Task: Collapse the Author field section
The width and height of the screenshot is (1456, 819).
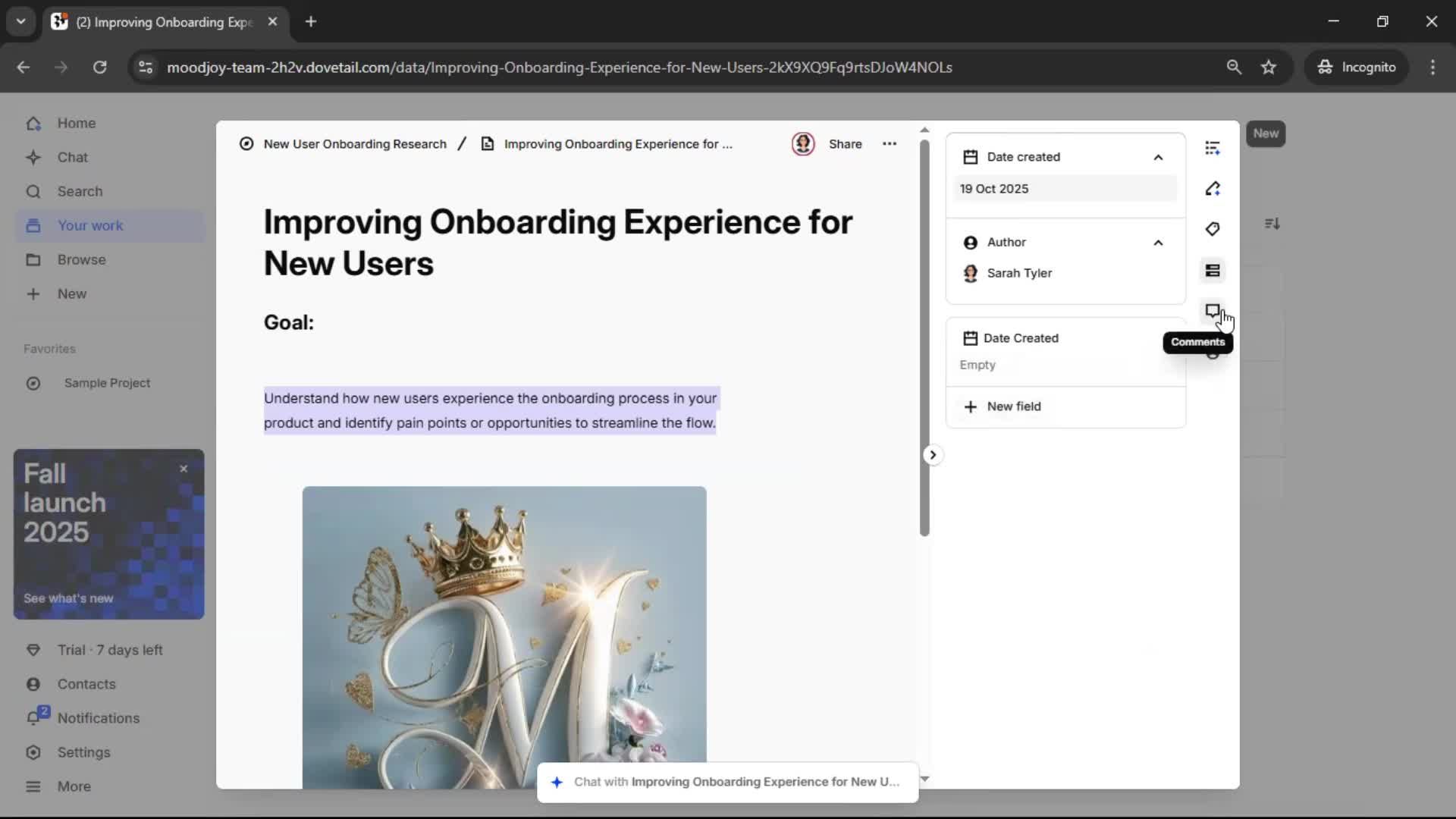Action: coord(1158,243)
